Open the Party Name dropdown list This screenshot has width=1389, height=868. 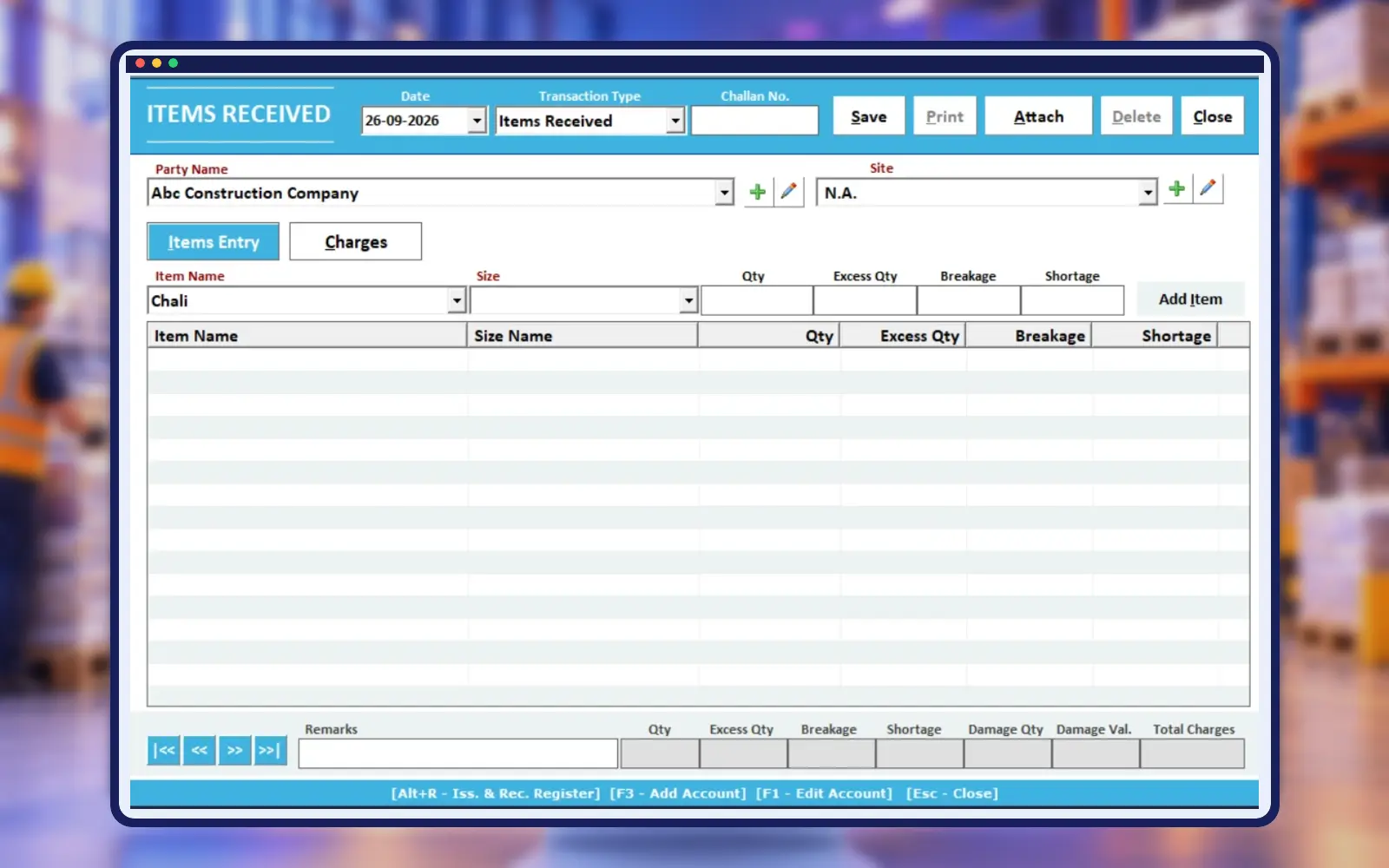coord(724,193)
